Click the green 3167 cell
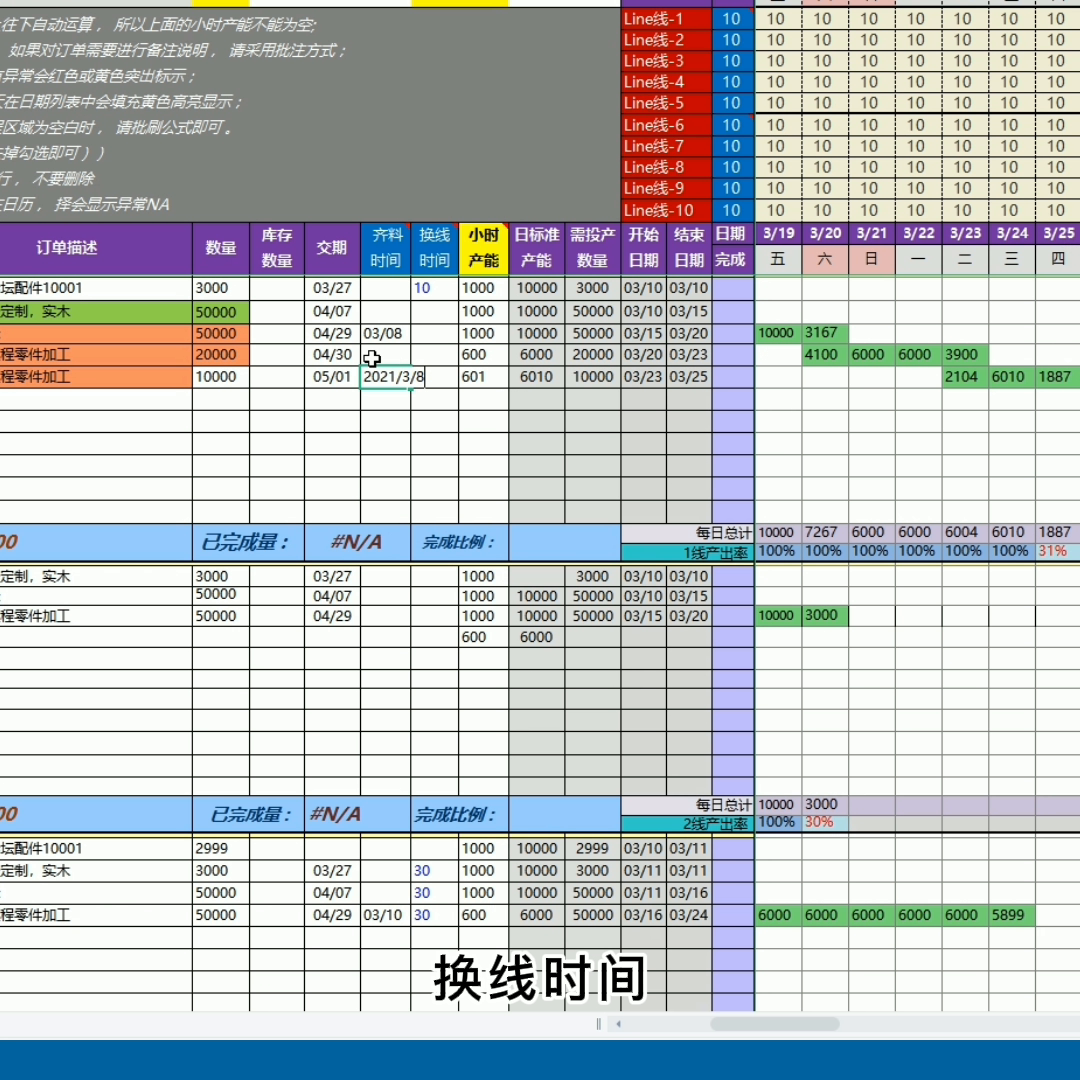1080x1080 pixels. (825, 333)
